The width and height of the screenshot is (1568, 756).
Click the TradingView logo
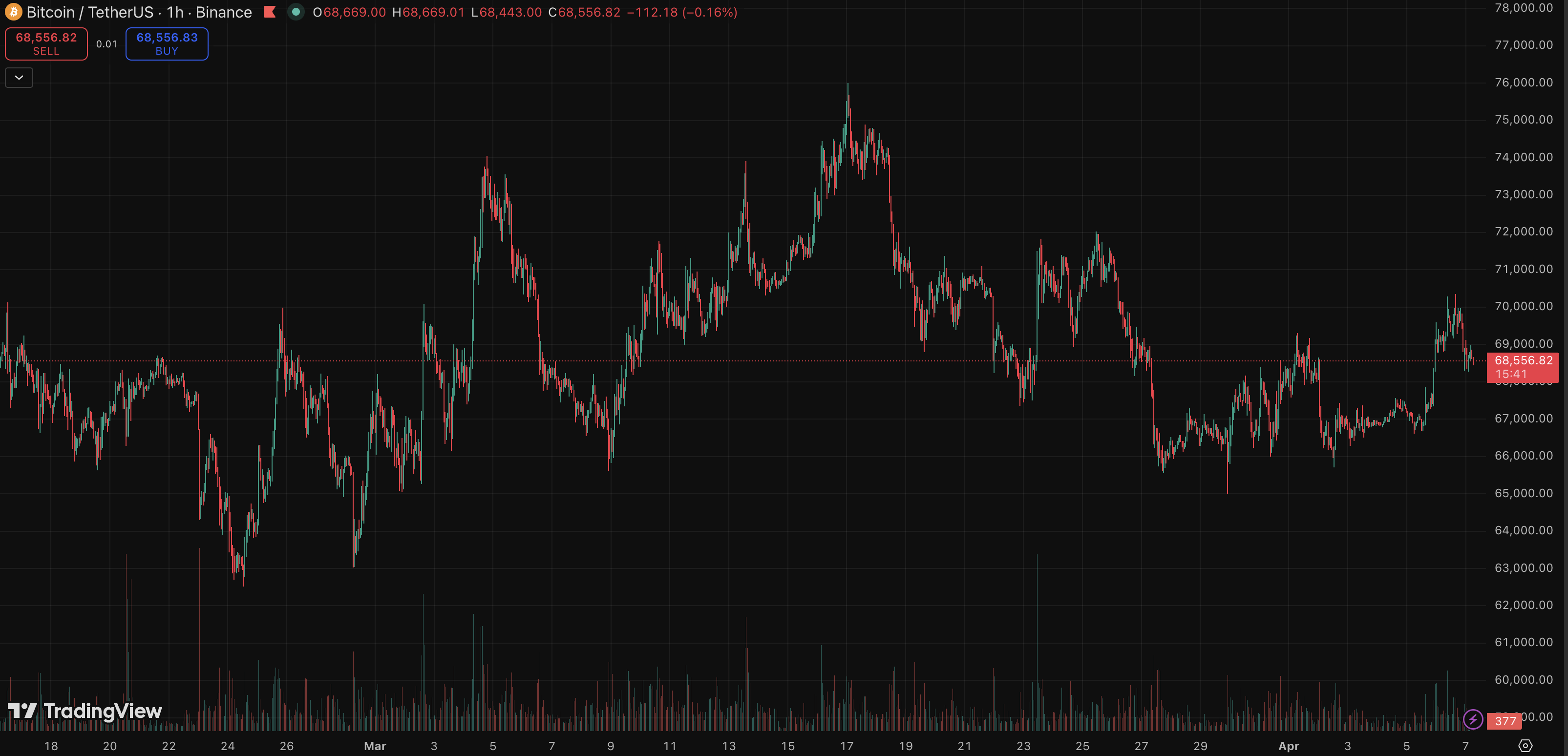coord(85,711)
